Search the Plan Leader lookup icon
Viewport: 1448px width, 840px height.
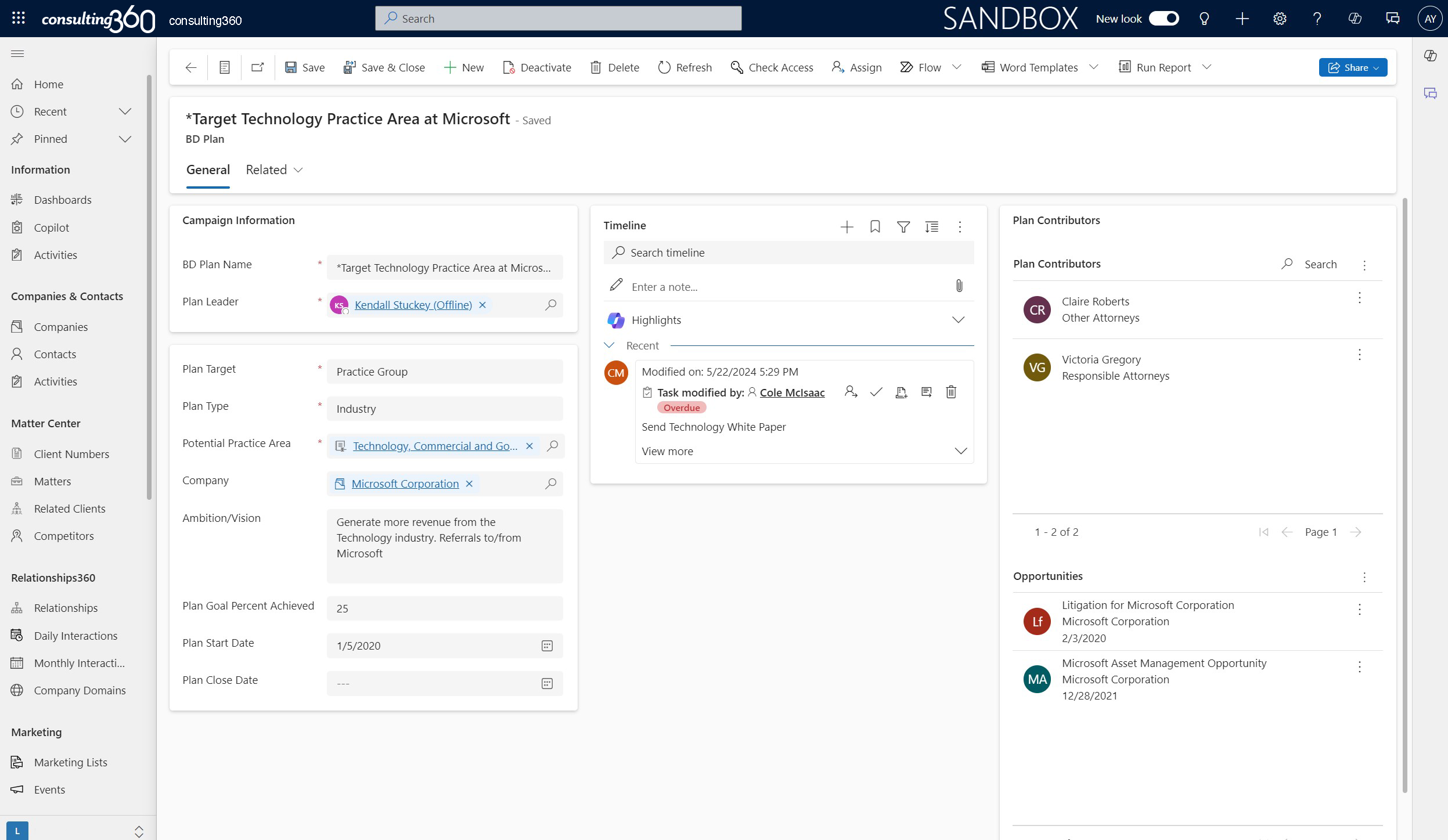tap(550, 305)
